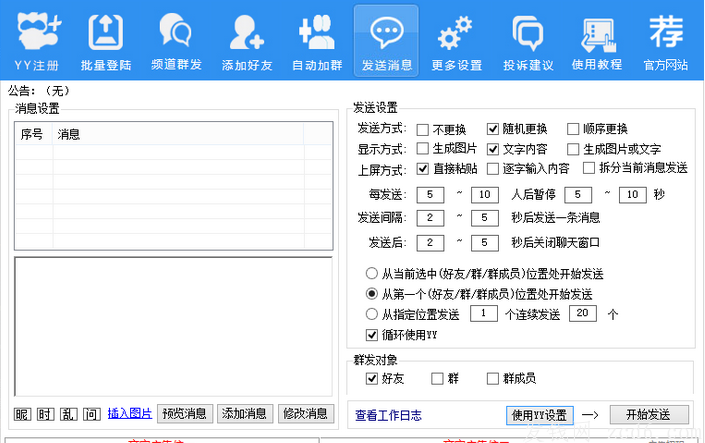Screen dimensions: 705x443
Task: Uncheck the 好友 target checkbox
Action: point(372,379)
